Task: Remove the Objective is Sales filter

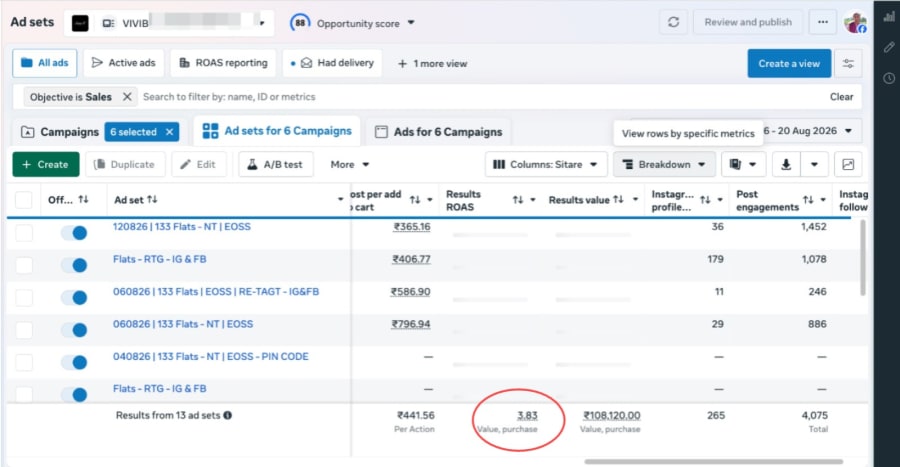Action: [127, 97]
